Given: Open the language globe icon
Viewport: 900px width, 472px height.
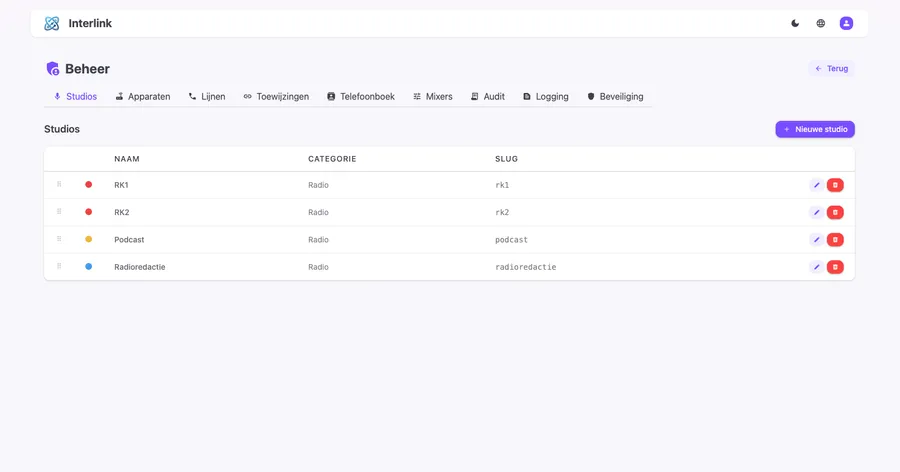Looking at the screenshot, I should 821,24.
